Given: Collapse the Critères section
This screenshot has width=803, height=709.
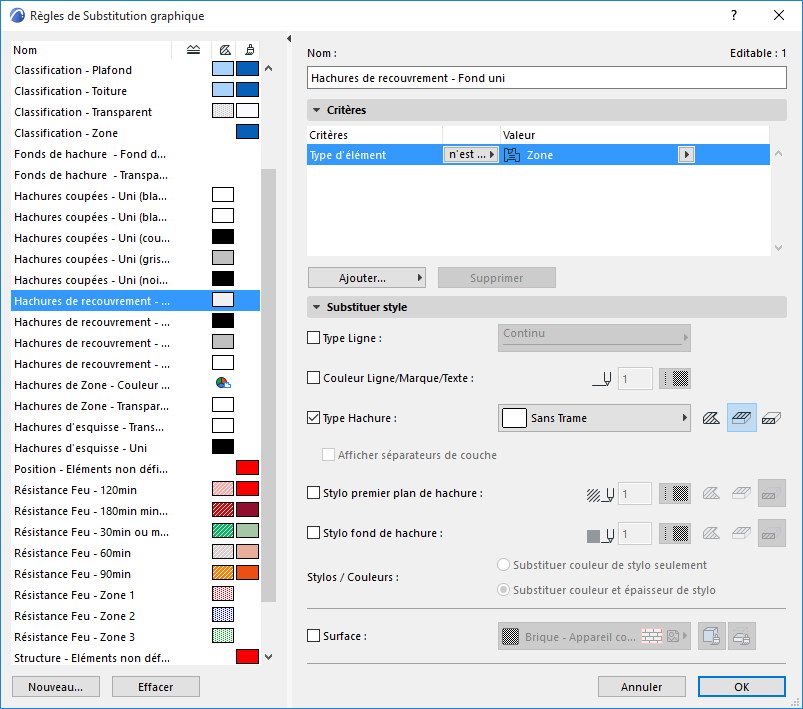Looking at the screenshot, I should tap(316, 110).
